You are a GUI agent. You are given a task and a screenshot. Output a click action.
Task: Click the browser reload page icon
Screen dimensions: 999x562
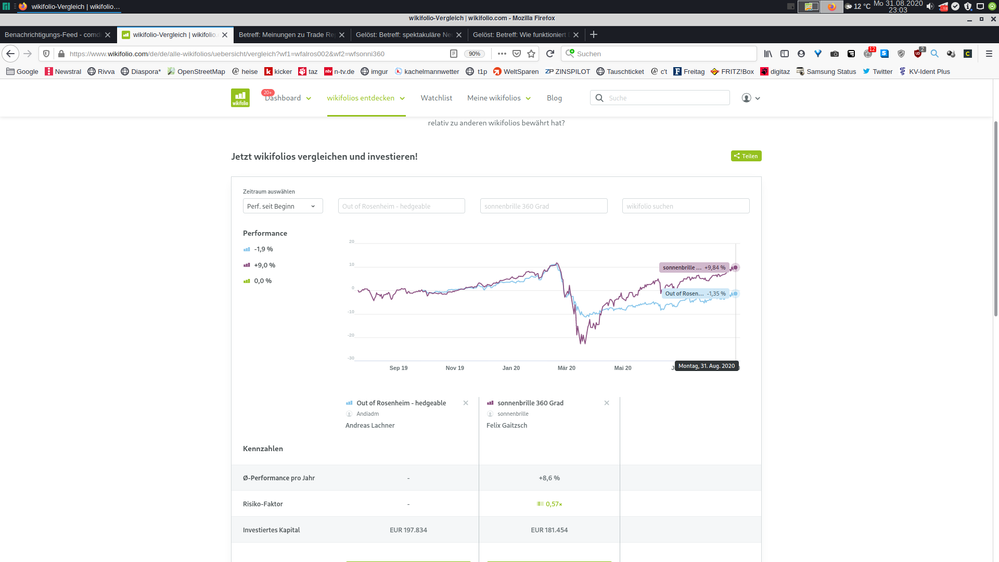550,54
